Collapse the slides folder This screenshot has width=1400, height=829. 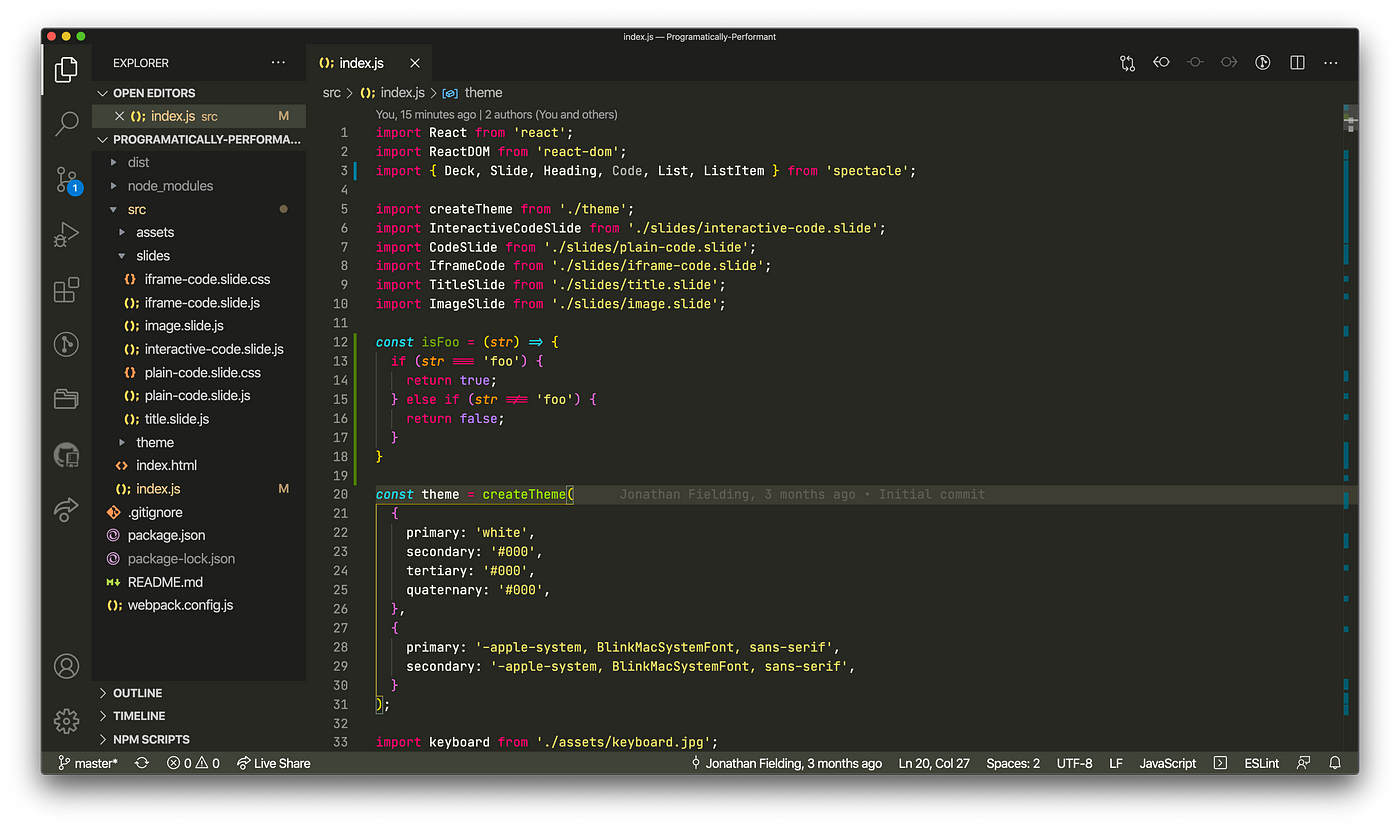tap(198, 256)
